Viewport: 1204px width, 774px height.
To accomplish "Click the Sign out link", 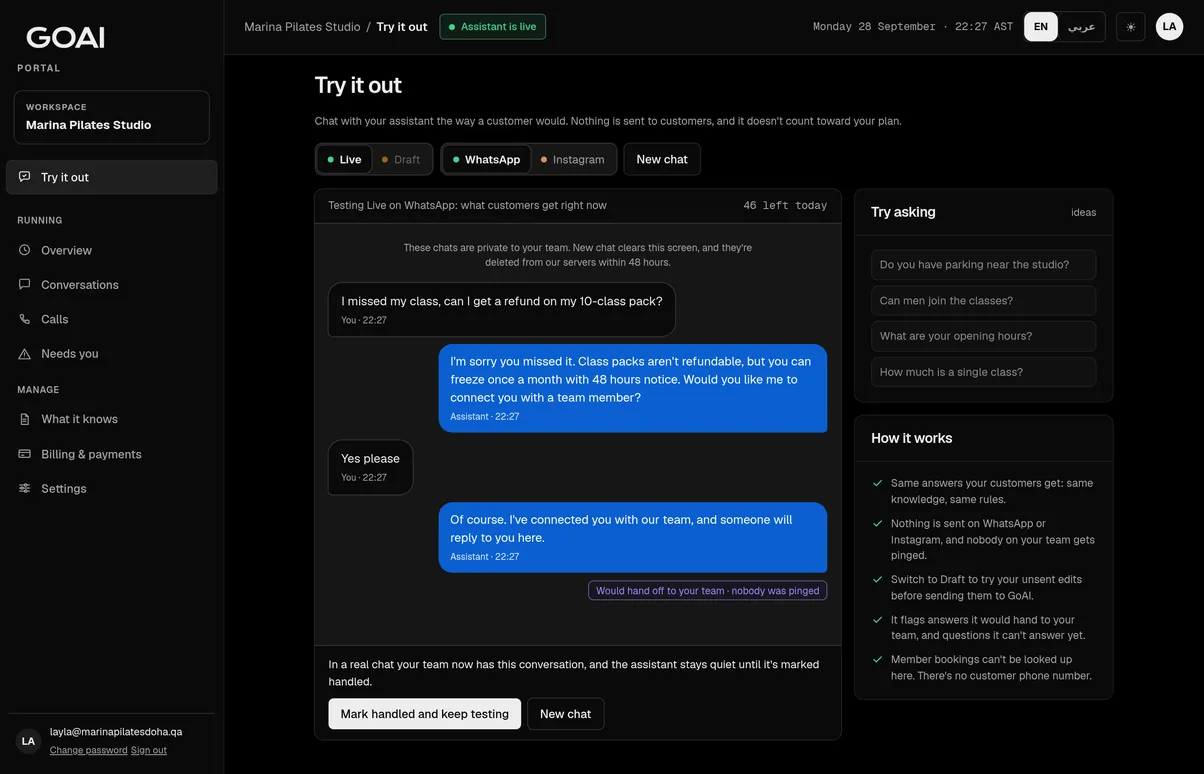I will click(149, 750).
